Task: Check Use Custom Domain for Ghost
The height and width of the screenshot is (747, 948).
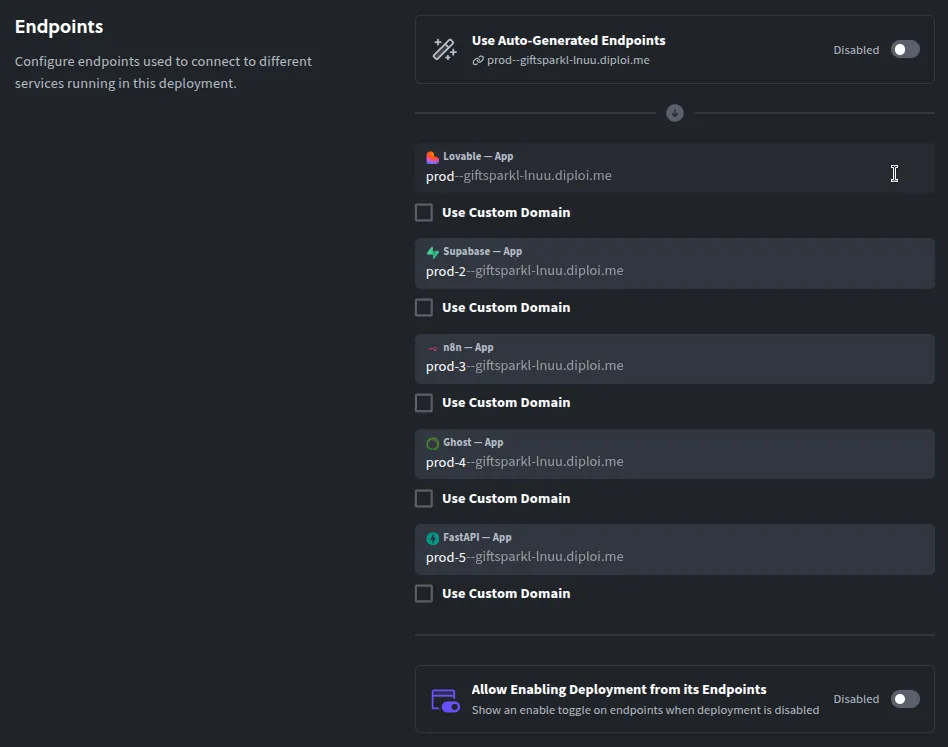Action: 424,498
